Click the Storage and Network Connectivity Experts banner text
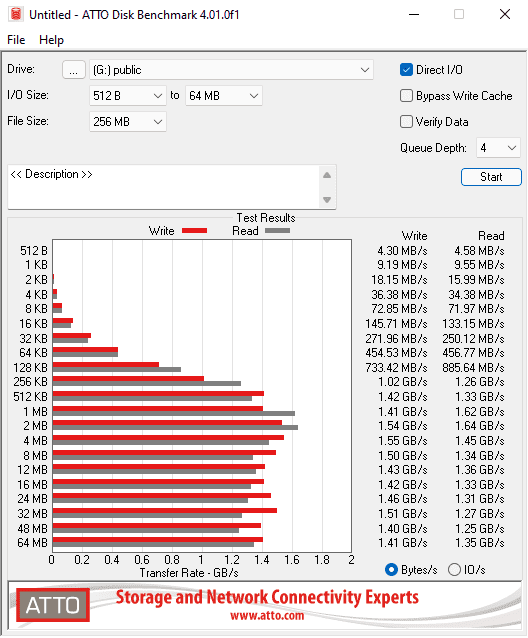 (x=267, y=597)
